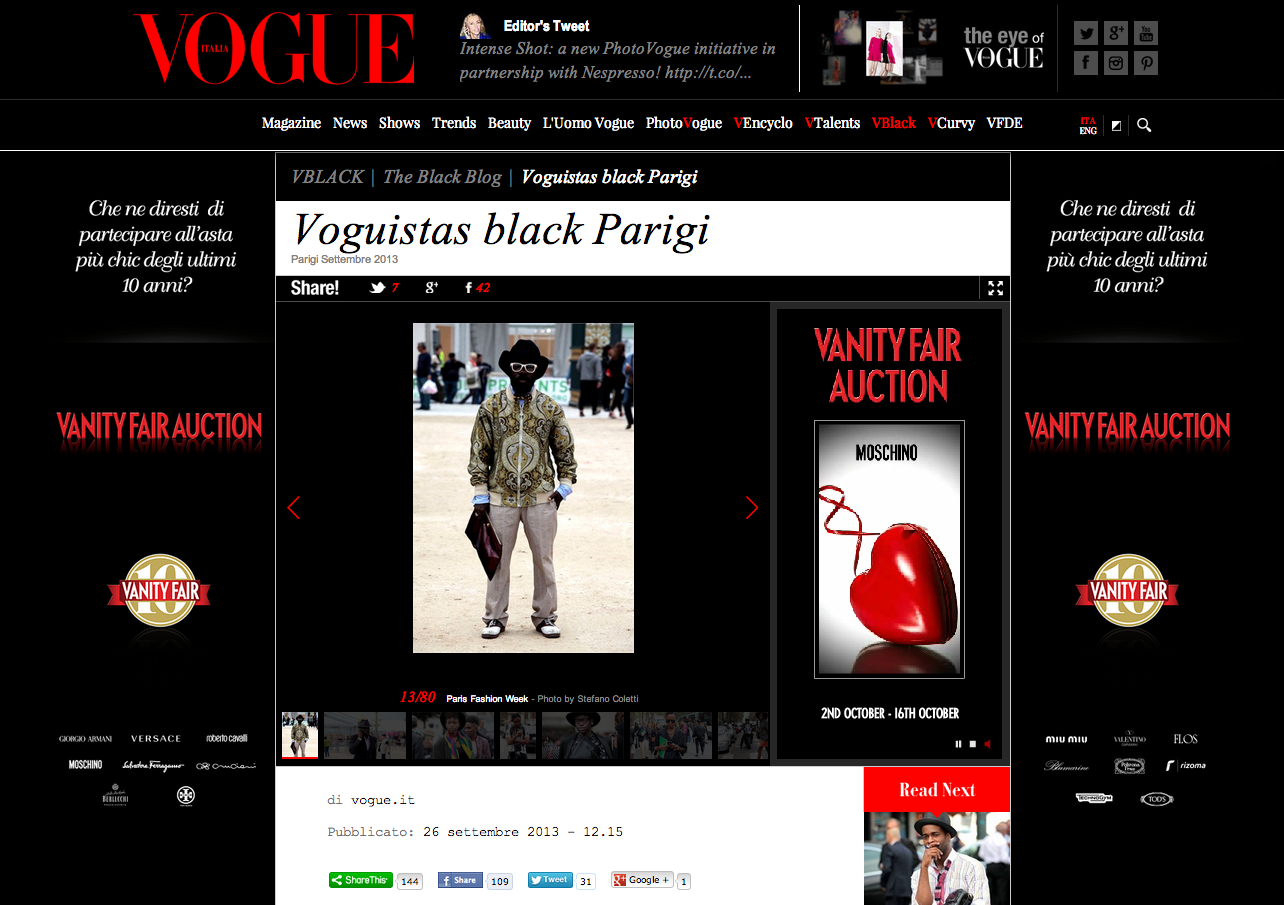Navigate to the Beauty section
The image size is (1284, 905).
509,123
